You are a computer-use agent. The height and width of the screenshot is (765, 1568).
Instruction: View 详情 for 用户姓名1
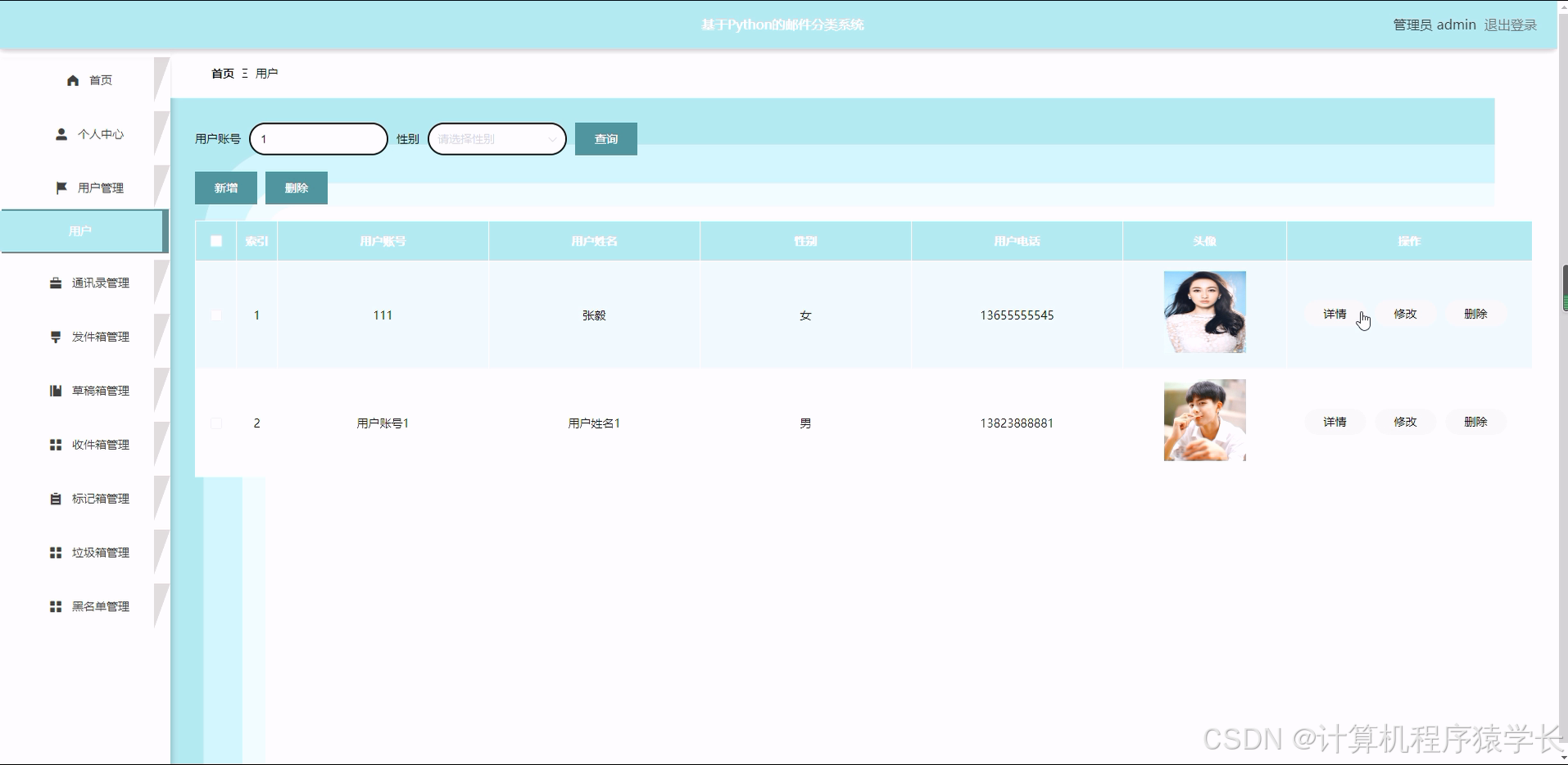pos(1335,422)
